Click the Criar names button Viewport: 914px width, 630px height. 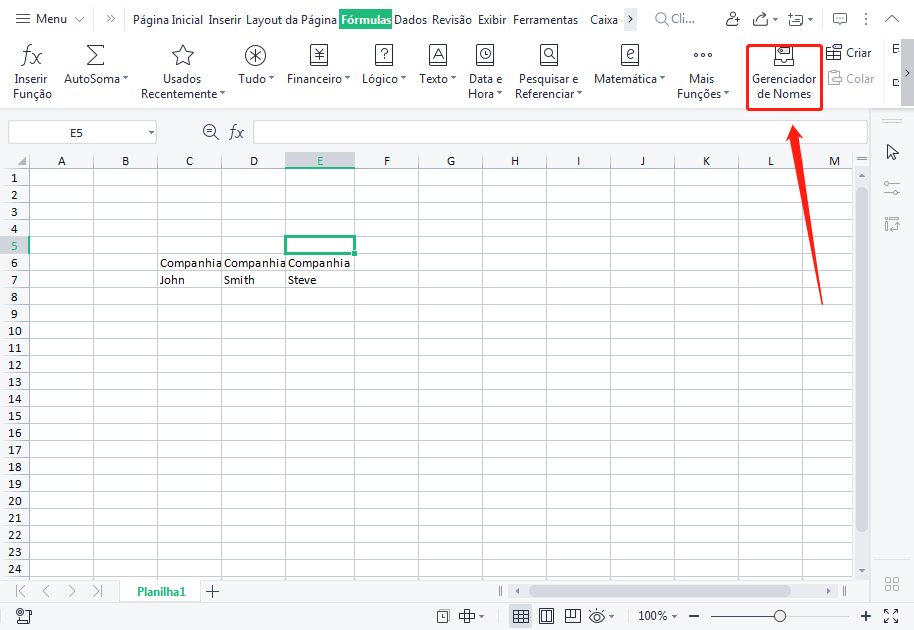point(849,53)
